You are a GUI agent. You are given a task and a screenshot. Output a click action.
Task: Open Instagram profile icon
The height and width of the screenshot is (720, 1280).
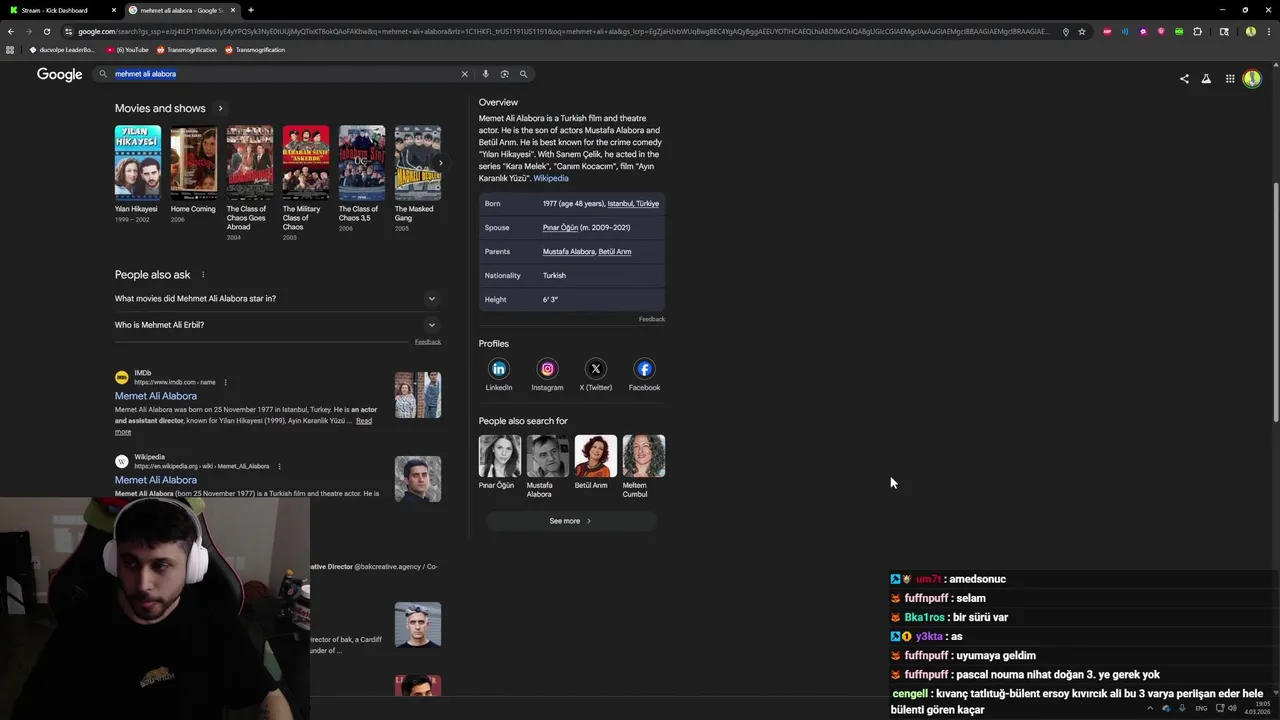point(547,369)
